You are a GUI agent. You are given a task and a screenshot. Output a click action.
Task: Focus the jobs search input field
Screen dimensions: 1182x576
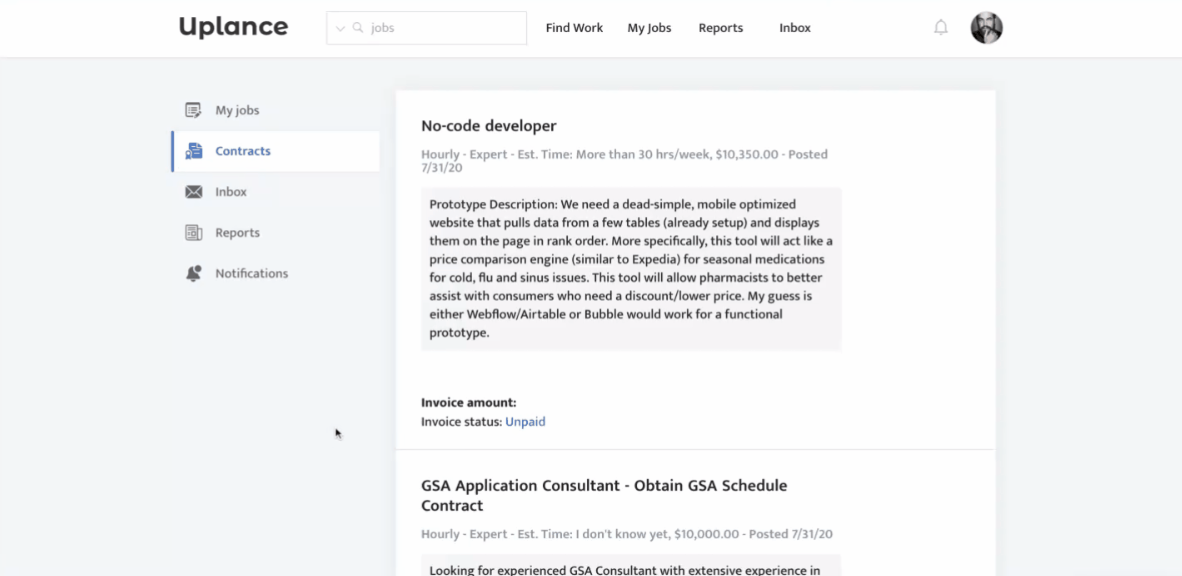click(x=445, y=28)
